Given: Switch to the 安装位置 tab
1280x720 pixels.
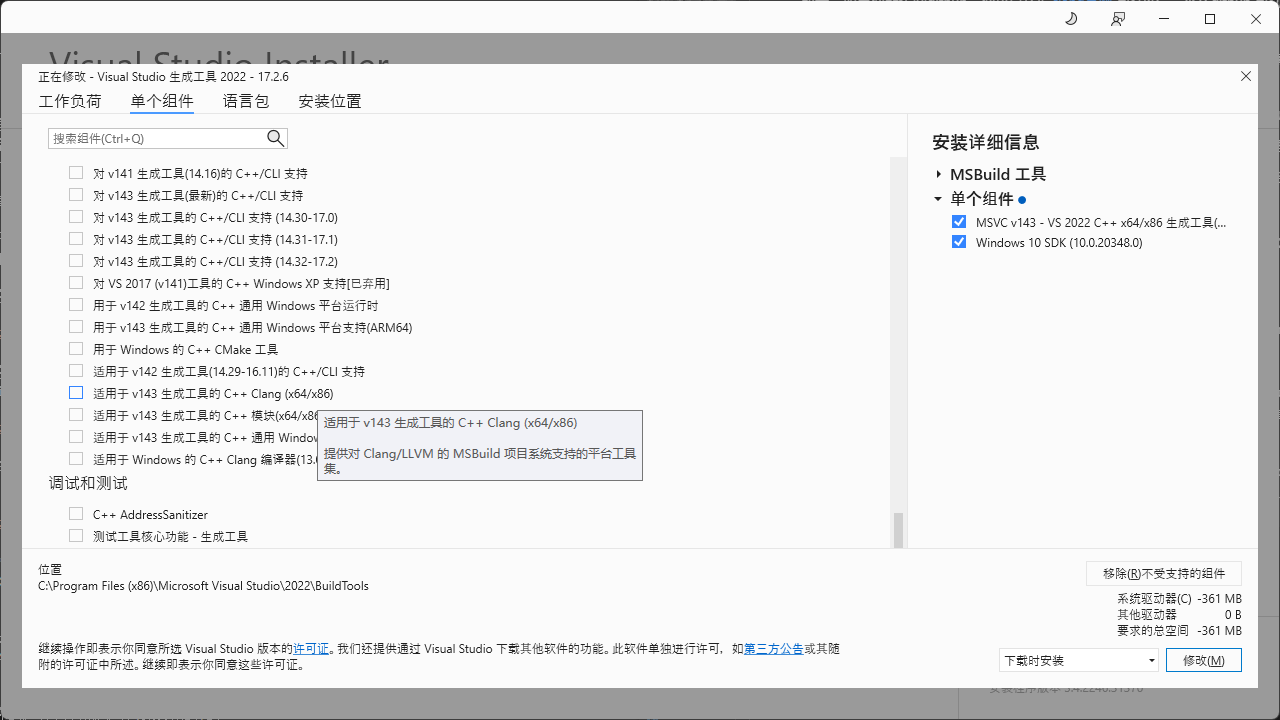Looking at the screenshot, I should click(x=330, y=101).
